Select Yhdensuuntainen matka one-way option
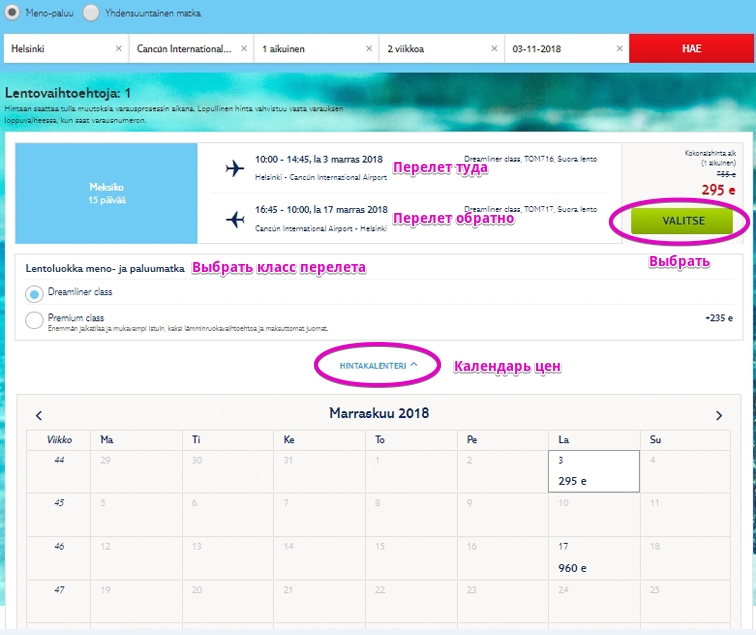Viewport: 756px width, 635px height. pyautogui.click(x=91, y=13)
